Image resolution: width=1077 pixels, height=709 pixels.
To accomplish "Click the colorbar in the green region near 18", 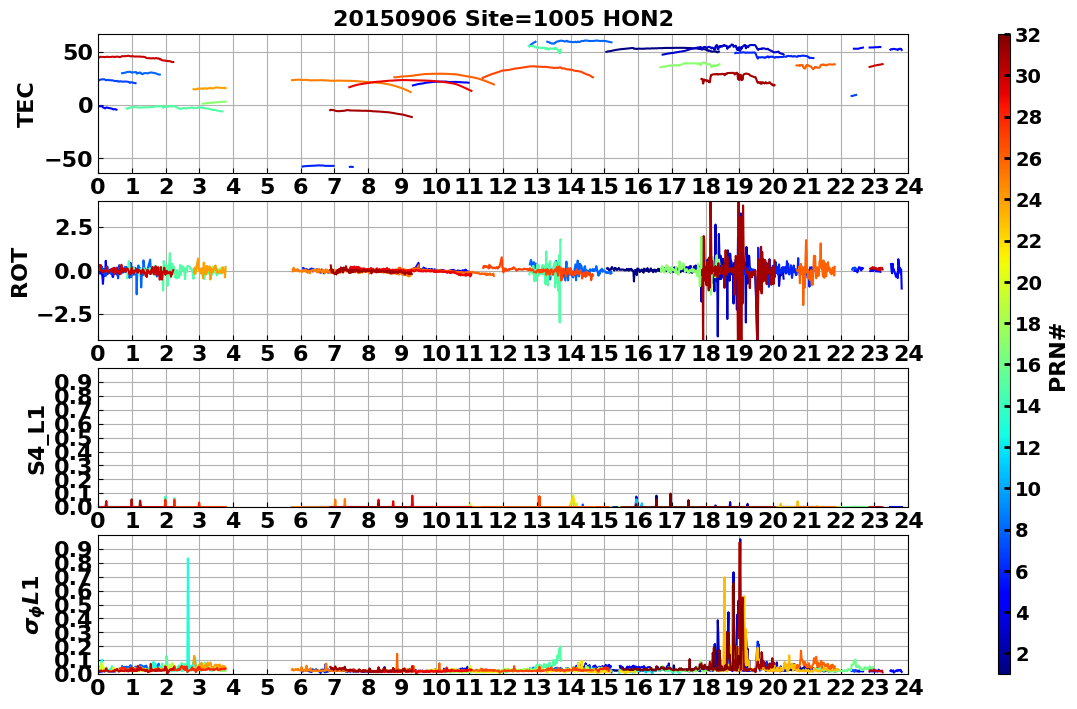I will (x=1004, y=324).
